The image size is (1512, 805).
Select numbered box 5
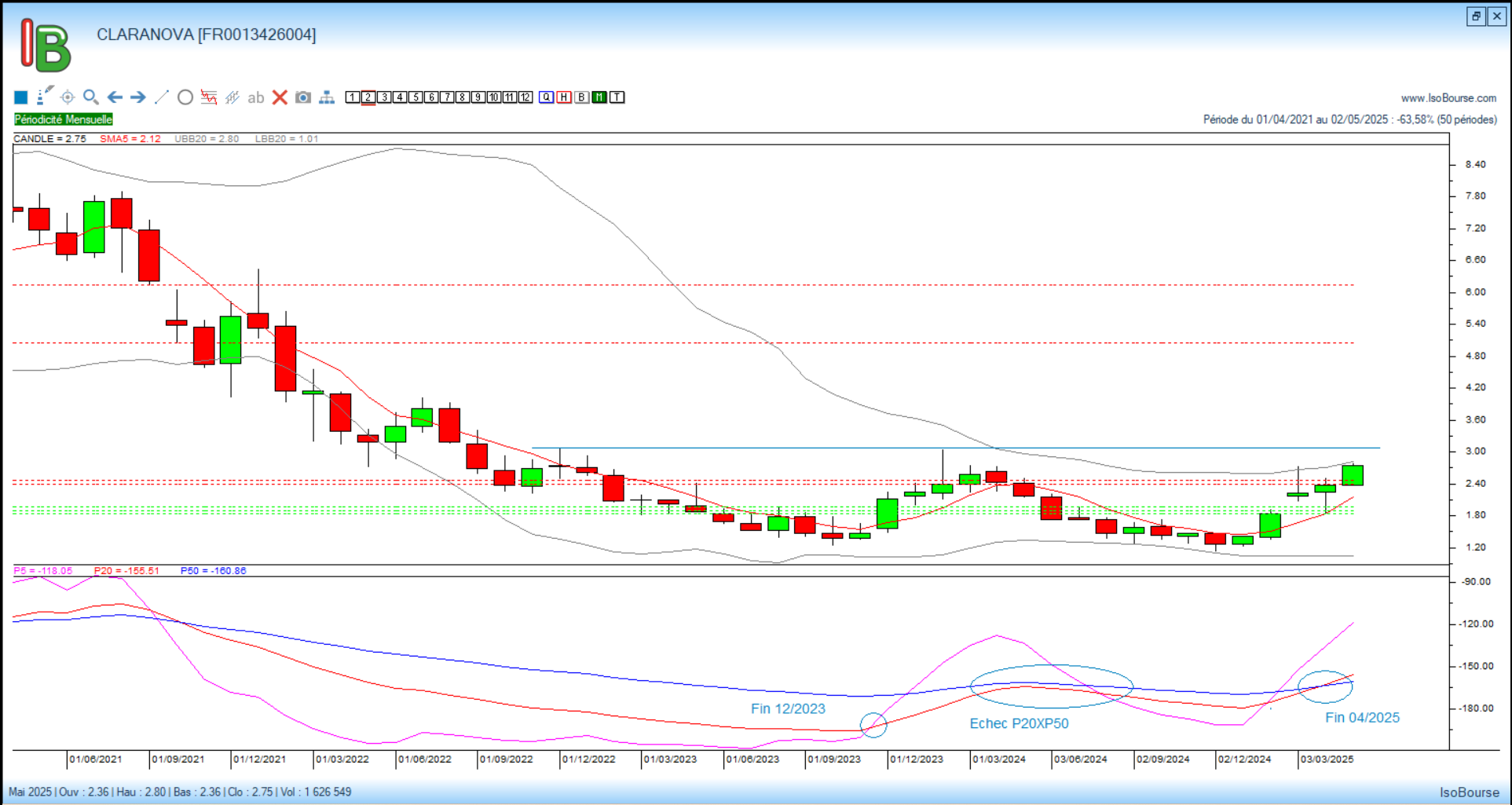click(416, 97)
